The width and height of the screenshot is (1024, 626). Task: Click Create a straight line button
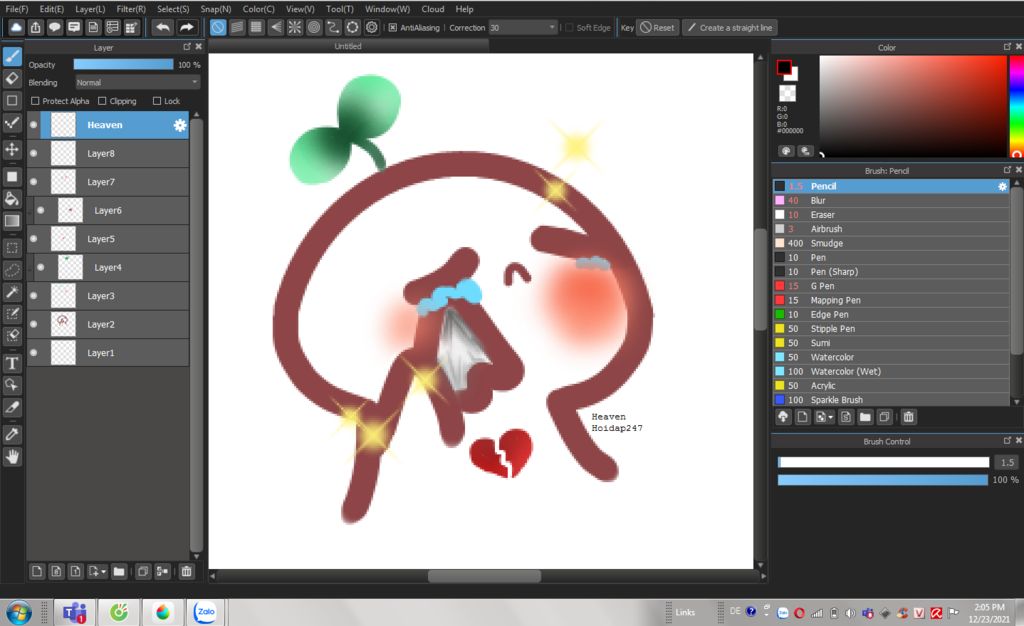coord(729,27)
